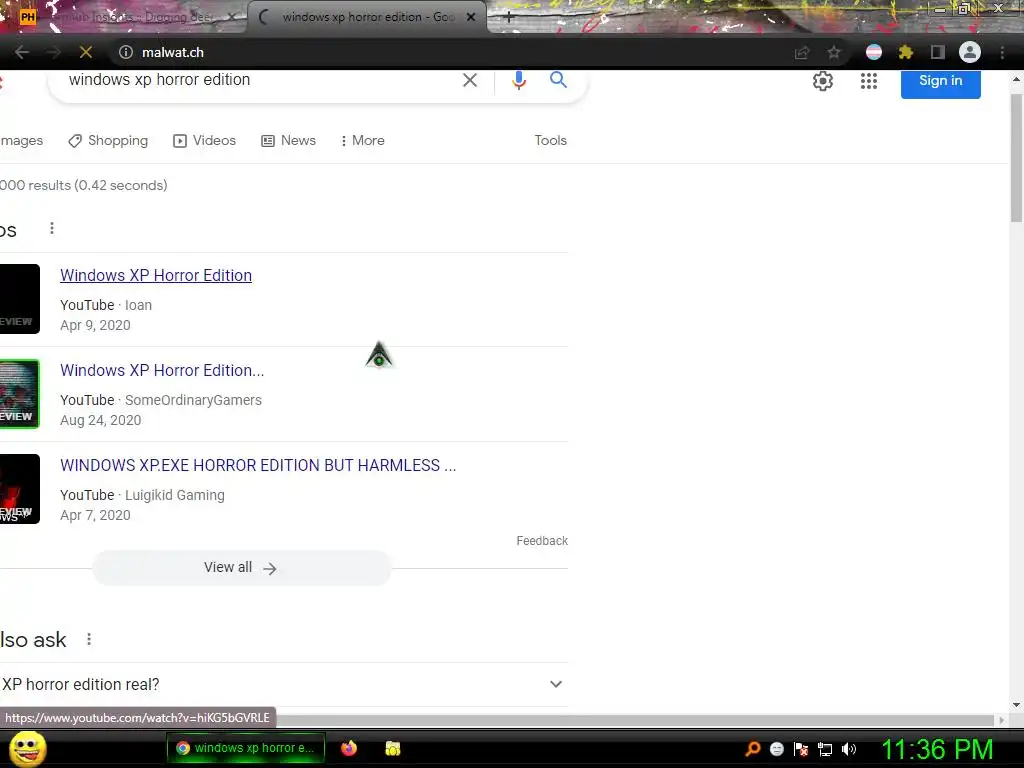Open network connection tray icon

(x=825, y=749)
